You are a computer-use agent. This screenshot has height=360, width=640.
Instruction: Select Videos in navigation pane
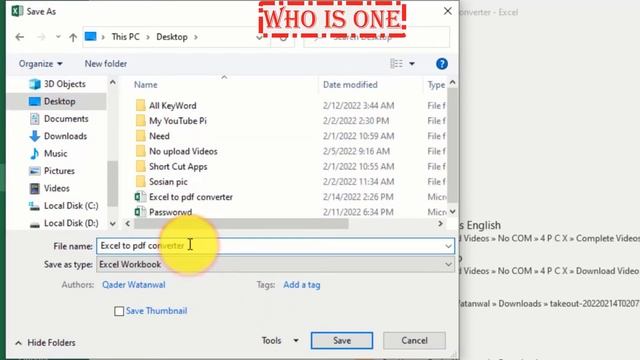tap(49, 188)
